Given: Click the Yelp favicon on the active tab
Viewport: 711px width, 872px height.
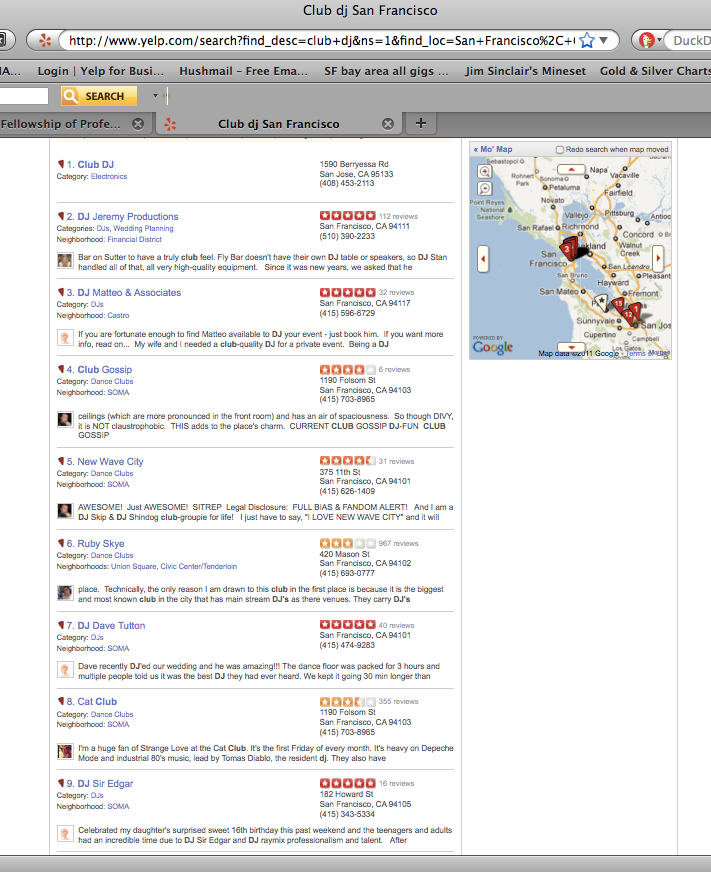Looking at the screenshot, I should pyautogui.click(x=170, y=124).
